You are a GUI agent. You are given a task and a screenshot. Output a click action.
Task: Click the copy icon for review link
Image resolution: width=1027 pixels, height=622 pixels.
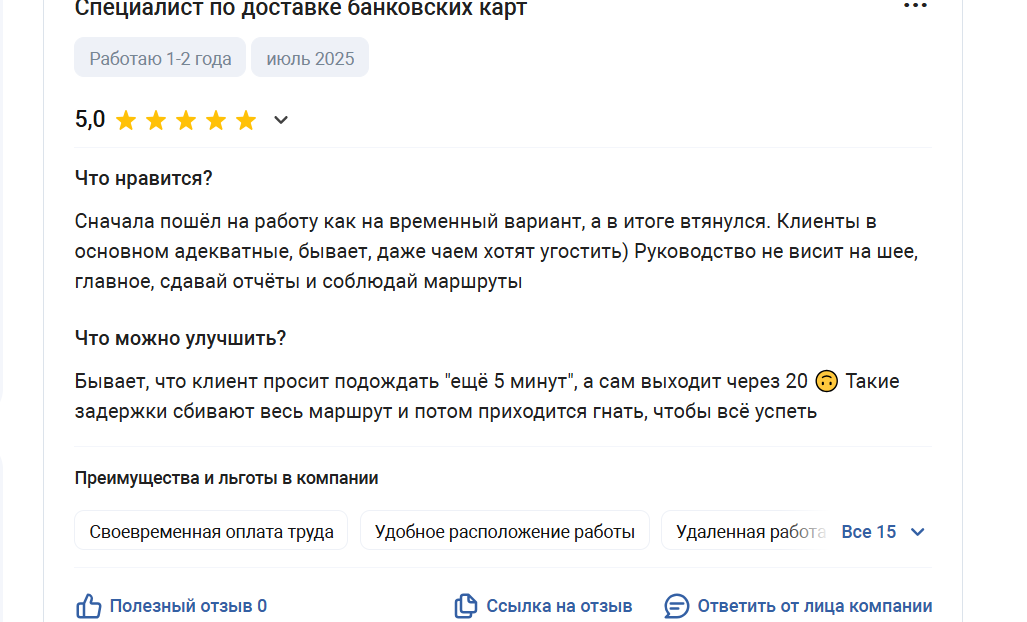466,606
